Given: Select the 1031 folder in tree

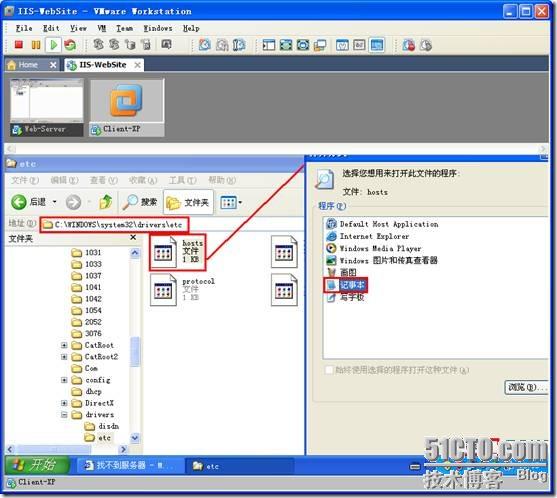Looking at the screenshot, I should pos(87,253).
